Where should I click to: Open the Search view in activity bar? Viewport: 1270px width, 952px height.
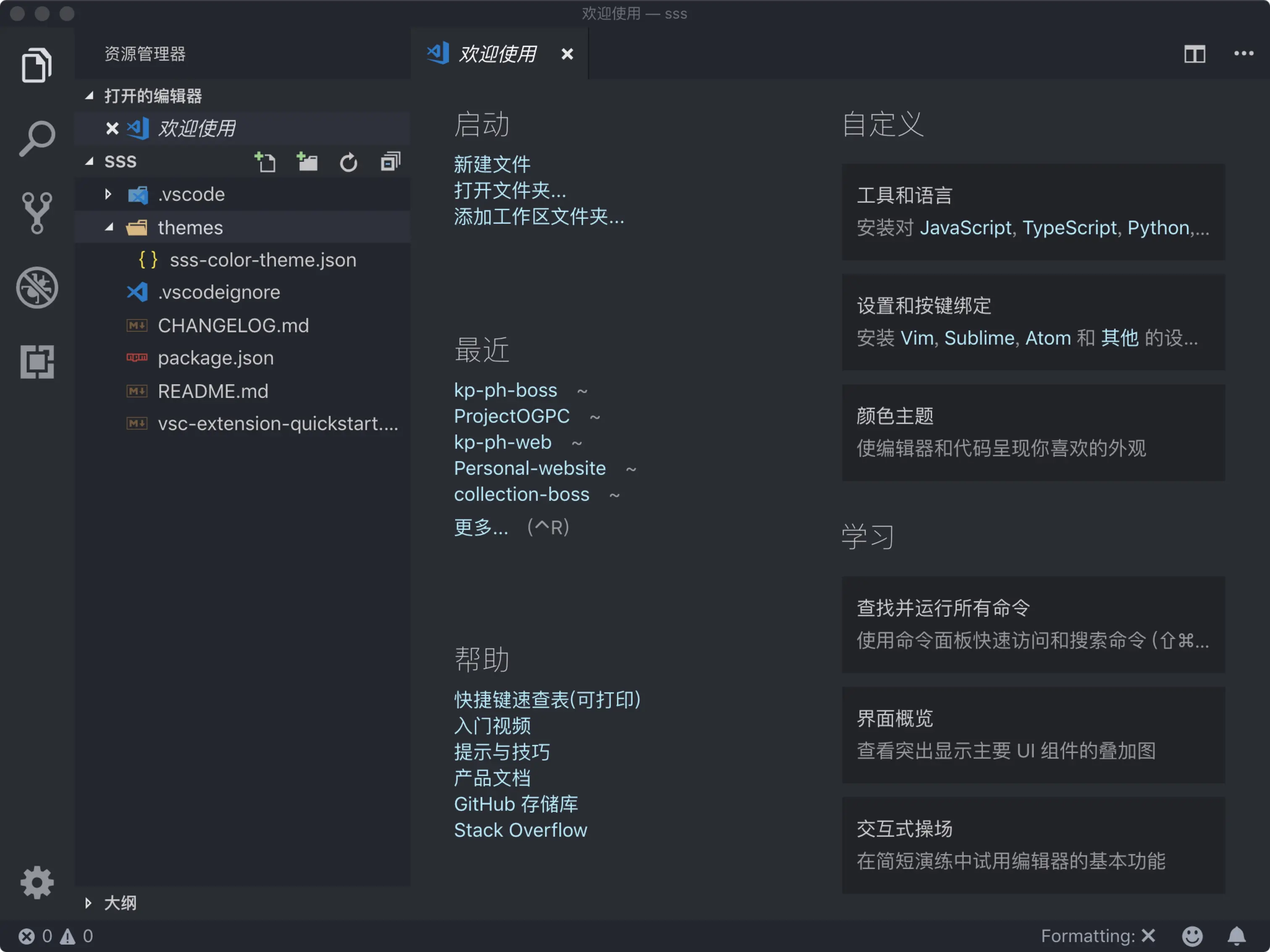(x=37, y=138)
